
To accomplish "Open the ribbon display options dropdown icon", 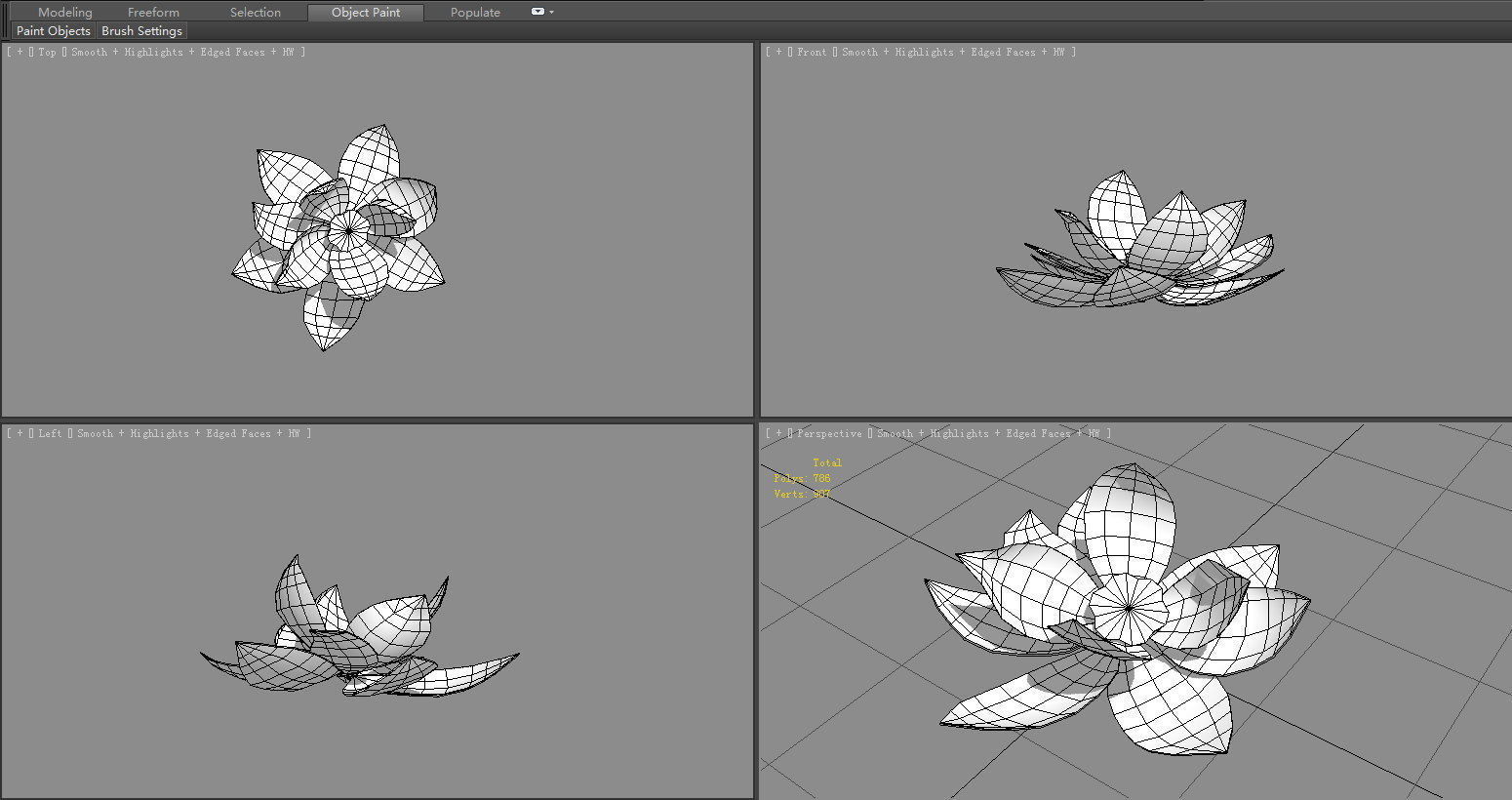I will pyautogui.click(x=542, y=12).
